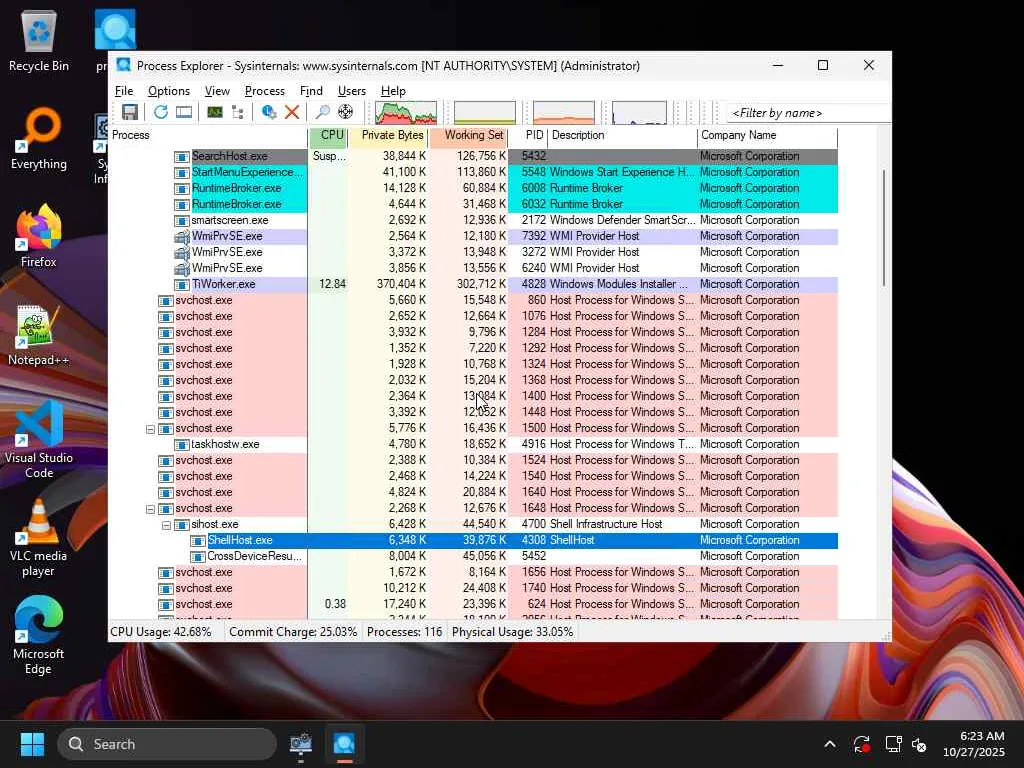The image size is (1024, 768).
Task: Click the 370,404 K Private Bytes value
Action: [x=401, y=284]
